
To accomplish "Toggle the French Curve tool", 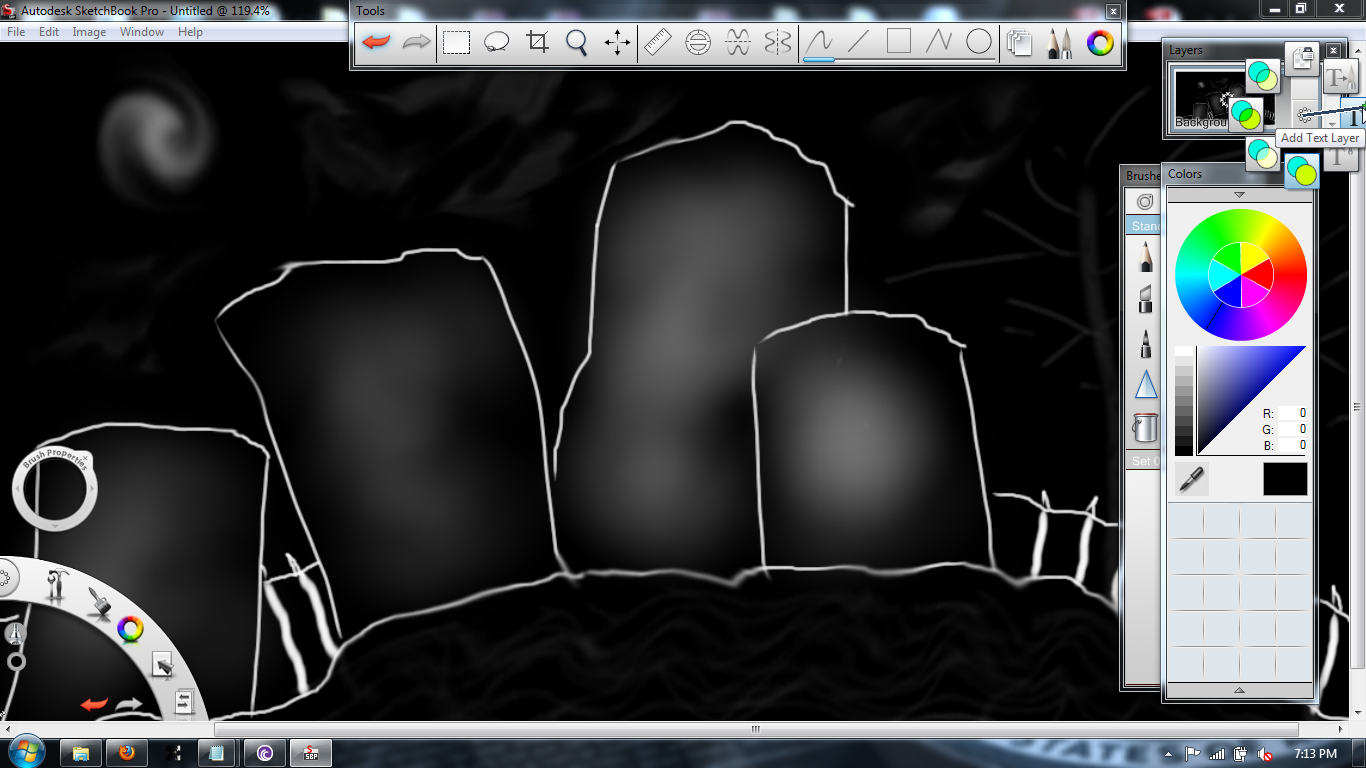I will (738, 42).
